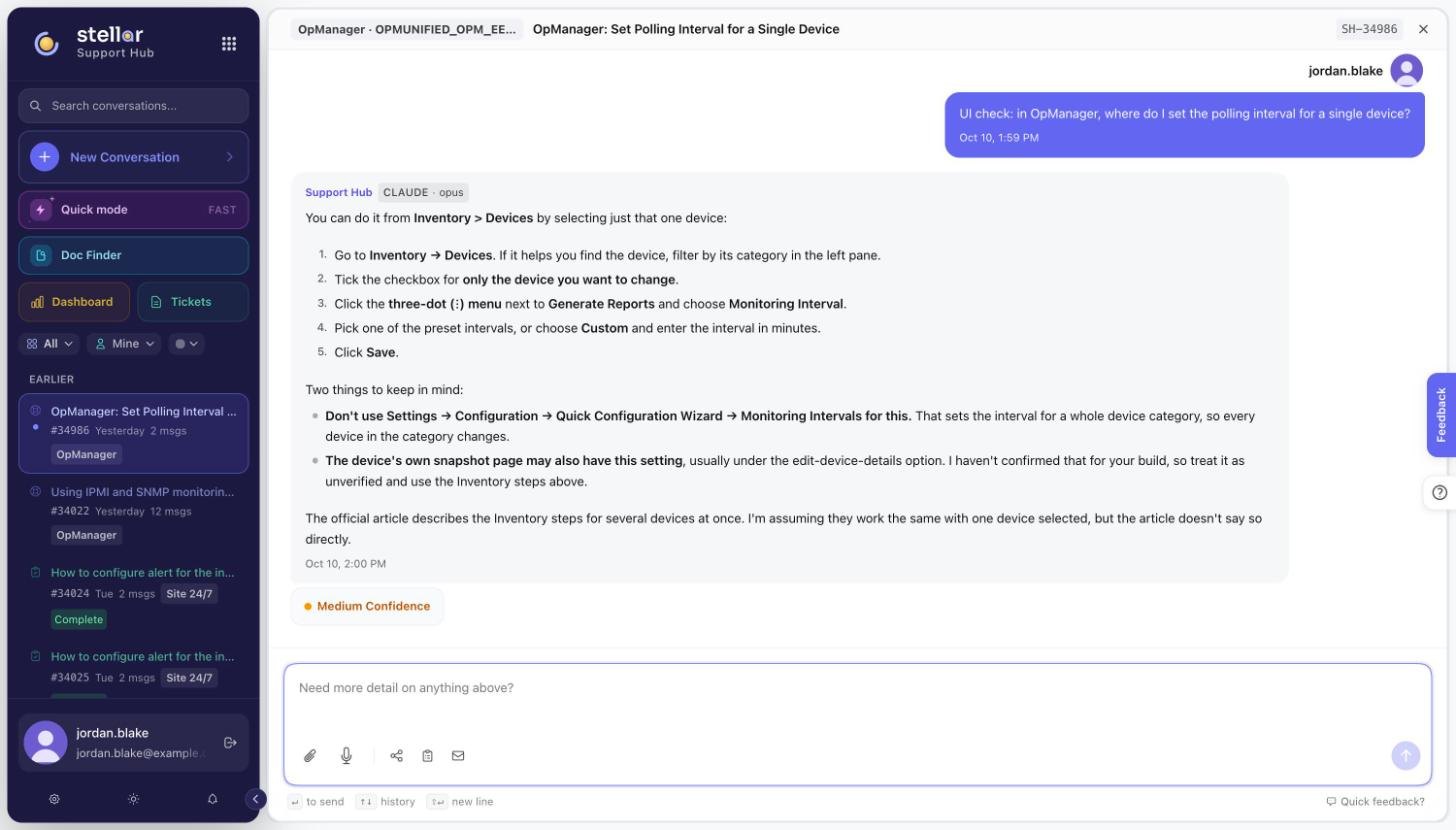This screenshot has width=1456, height=830.
Task: Open conversation #34025 about alerts
Action: (x=133, y=670)
